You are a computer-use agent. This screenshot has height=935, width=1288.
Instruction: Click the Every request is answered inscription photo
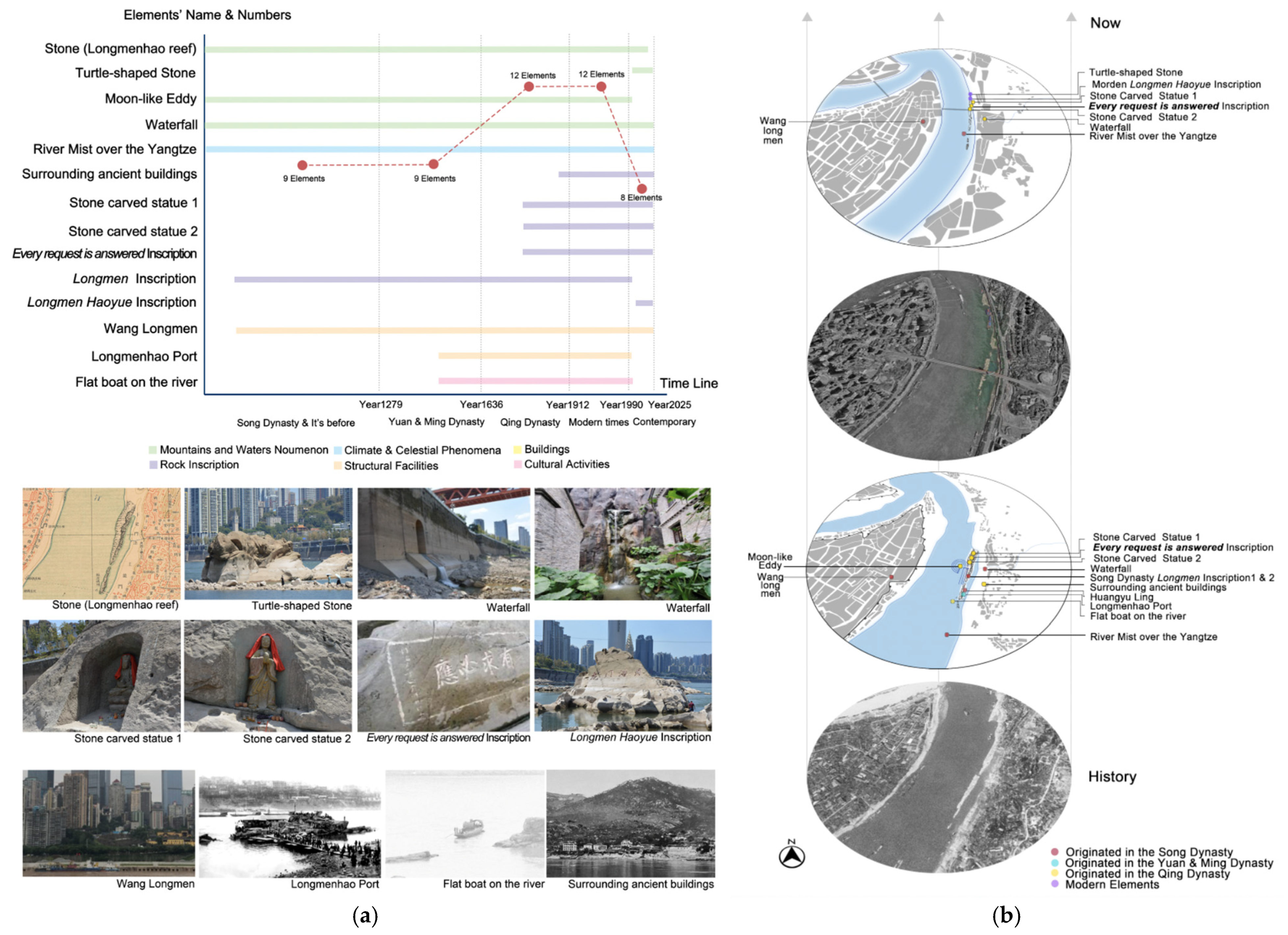pos(443,676)
